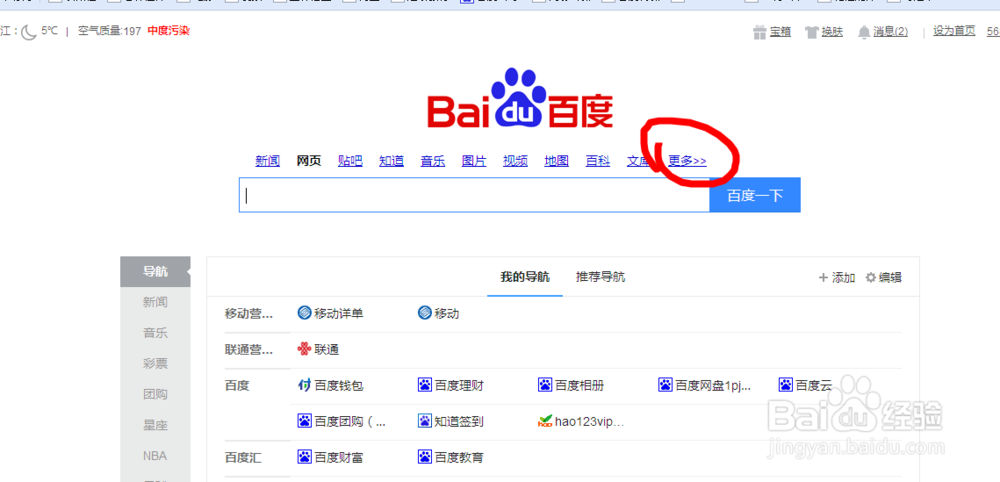Switch to 推荐导航 tab
Image resolution: width=1000 pixels, height=482 pixels.
point(600,277)
